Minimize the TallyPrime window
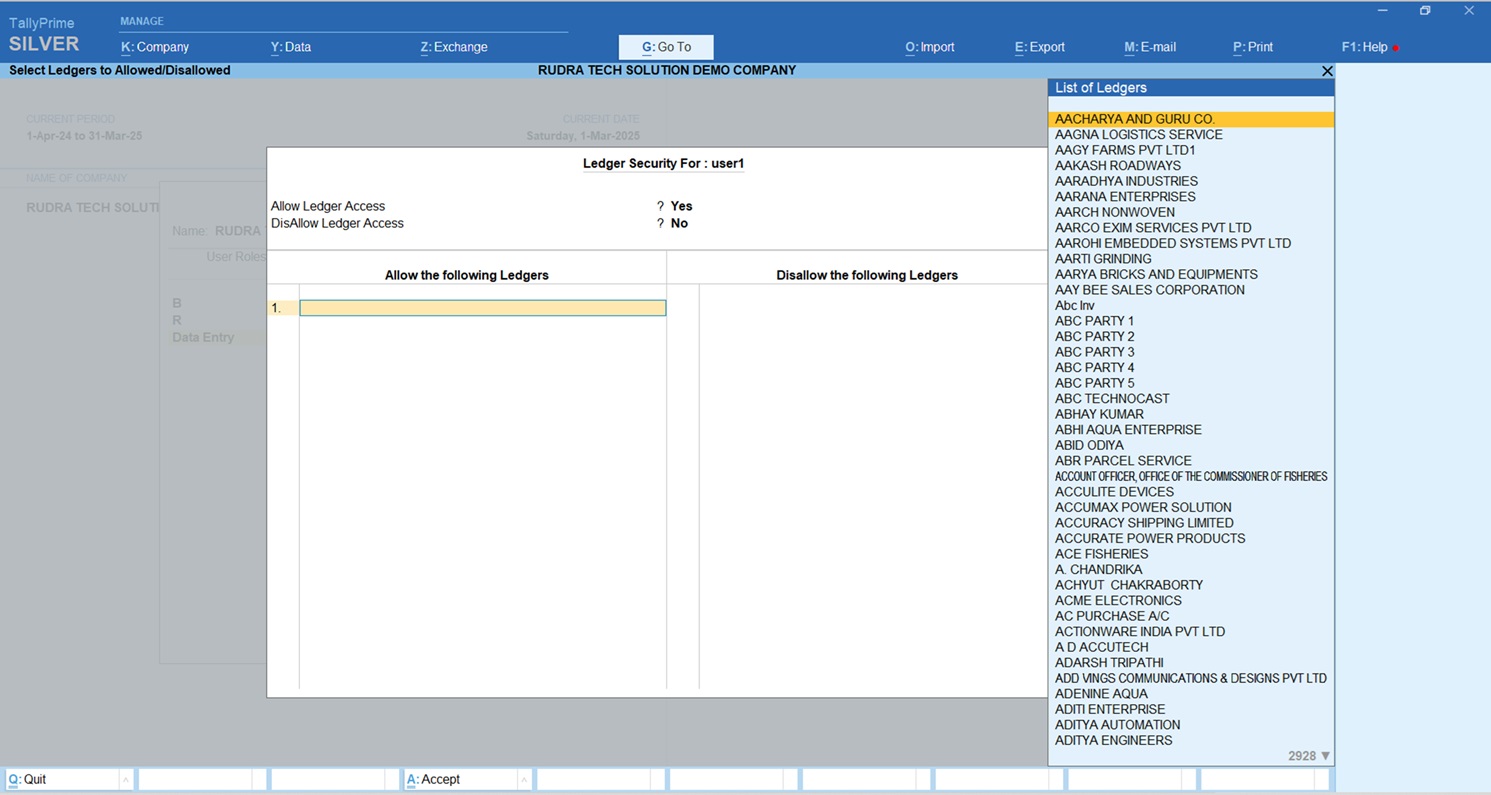The width and height of the screenshot is (1491, 795). (x=1382, y=11)
